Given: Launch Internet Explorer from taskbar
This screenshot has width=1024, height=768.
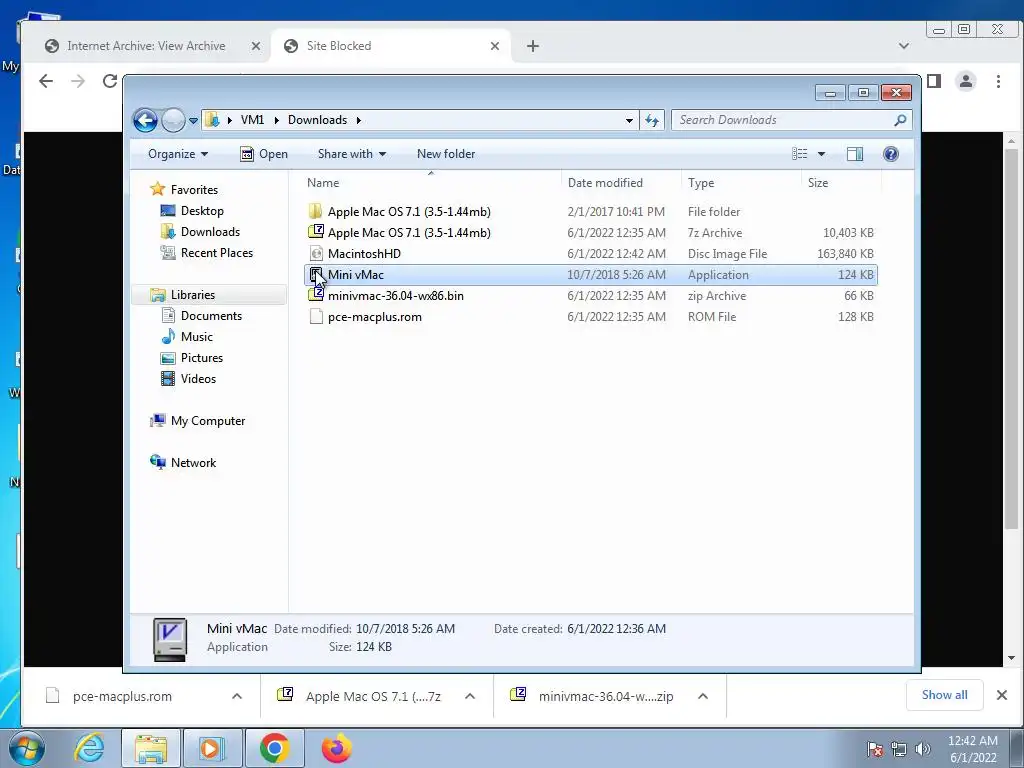Looking at the screenshot, I should (x=89, y=748).
